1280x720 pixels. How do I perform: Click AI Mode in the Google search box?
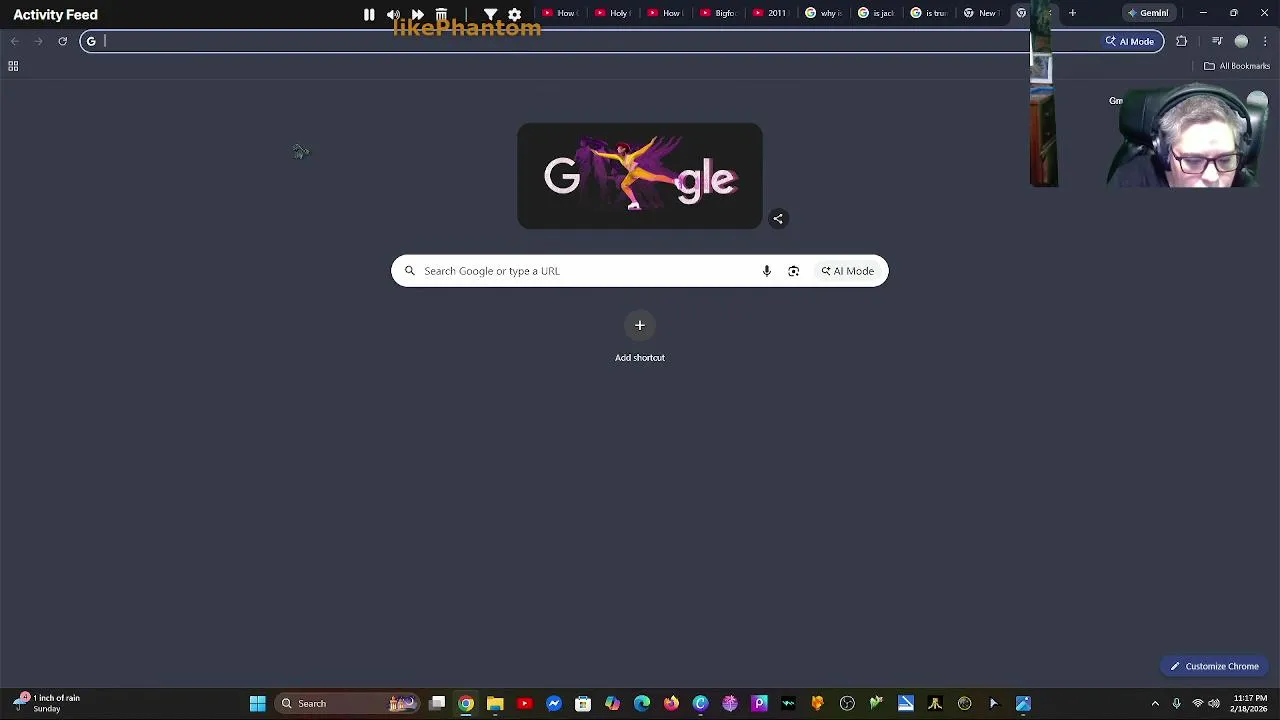pos(848,271)
